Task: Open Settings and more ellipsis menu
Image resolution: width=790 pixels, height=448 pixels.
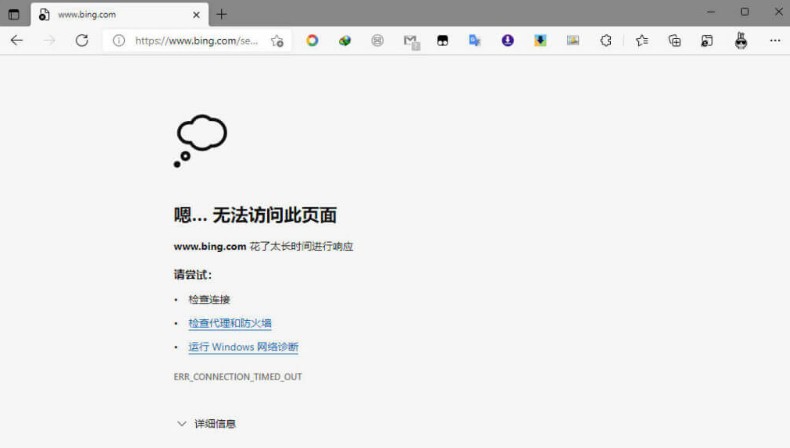Action: tap(775, 40)
